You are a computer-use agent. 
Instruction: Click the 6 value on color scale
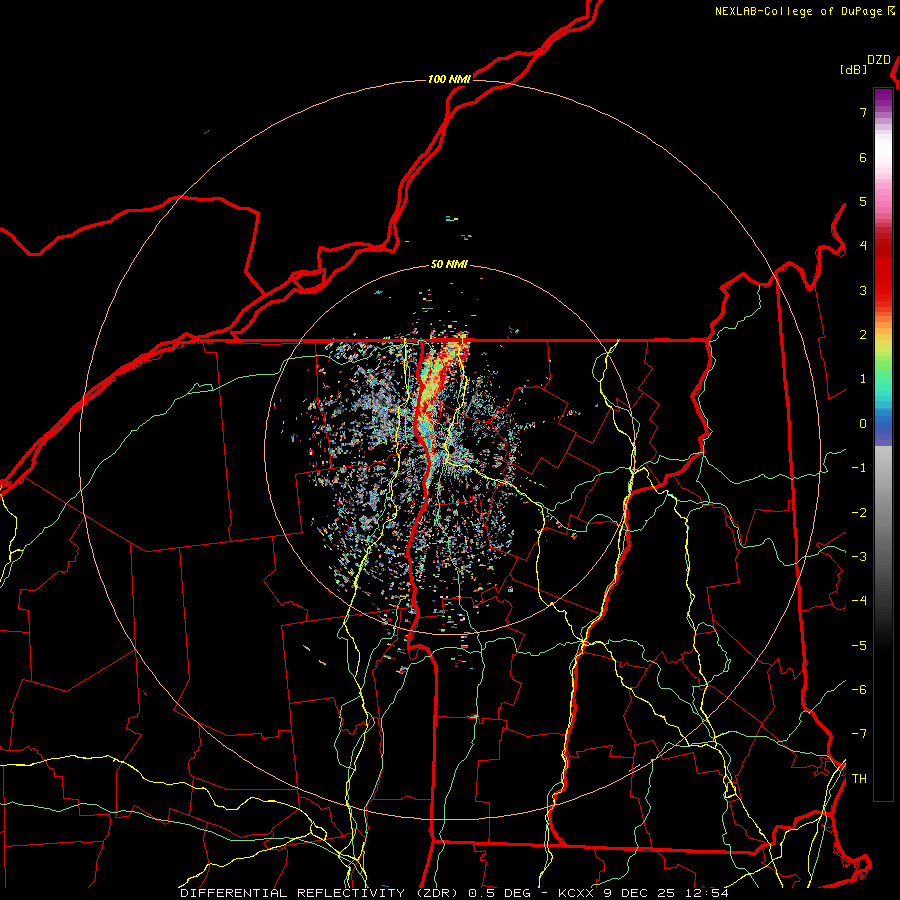pos(863,157)
